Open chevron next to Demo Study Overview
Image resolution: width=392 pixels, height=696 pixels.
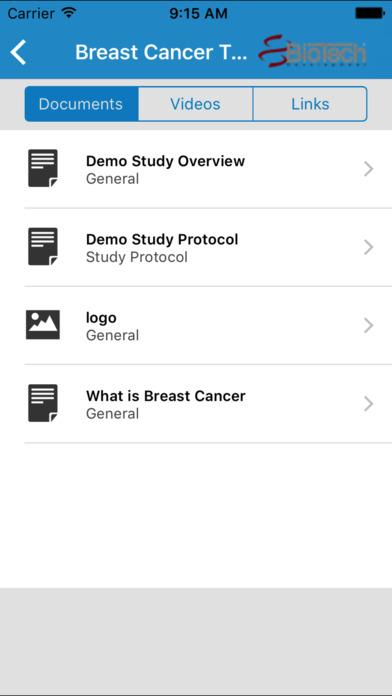[368, 169]
